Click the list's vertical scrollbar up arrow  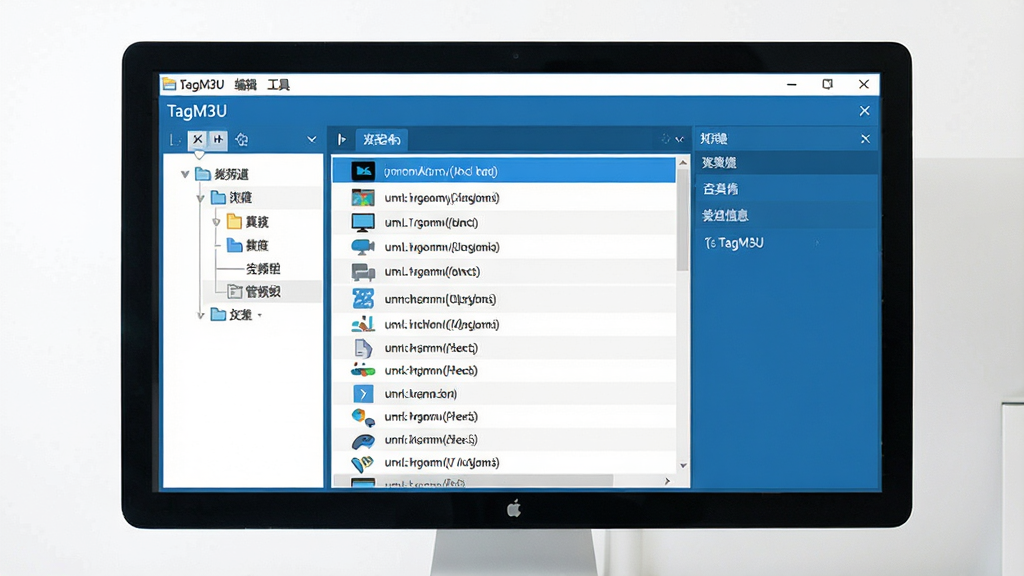pyautogui.click(x=683, y=162)
